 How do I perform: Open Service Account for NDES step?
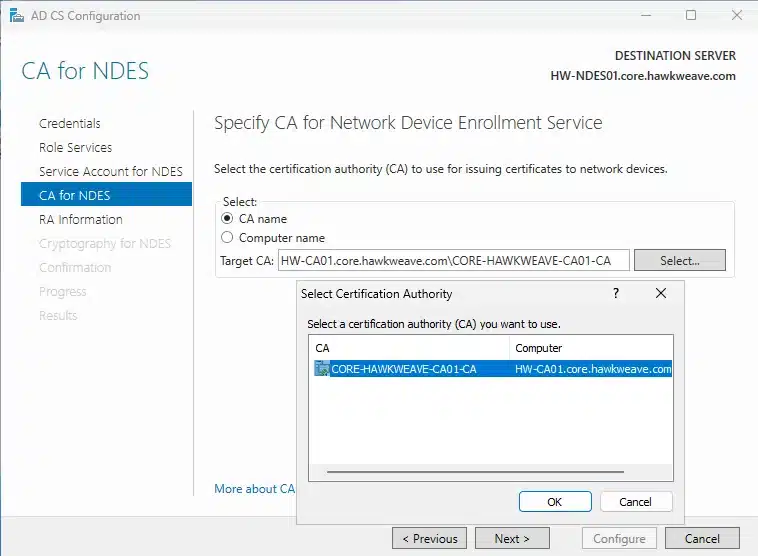[111, 171]
